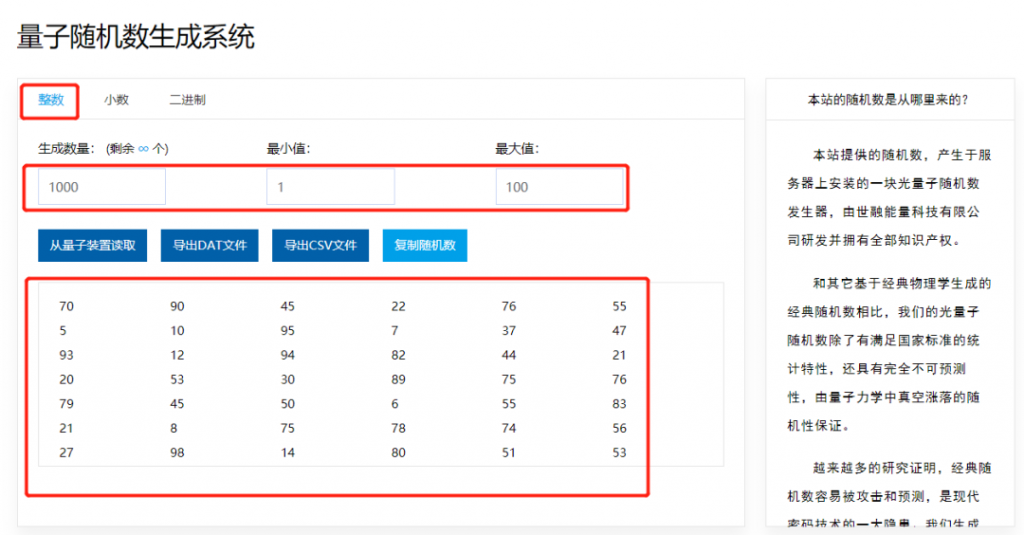
Task: Click the infinity symbol next to 剩余
Action: pos(143,149)
